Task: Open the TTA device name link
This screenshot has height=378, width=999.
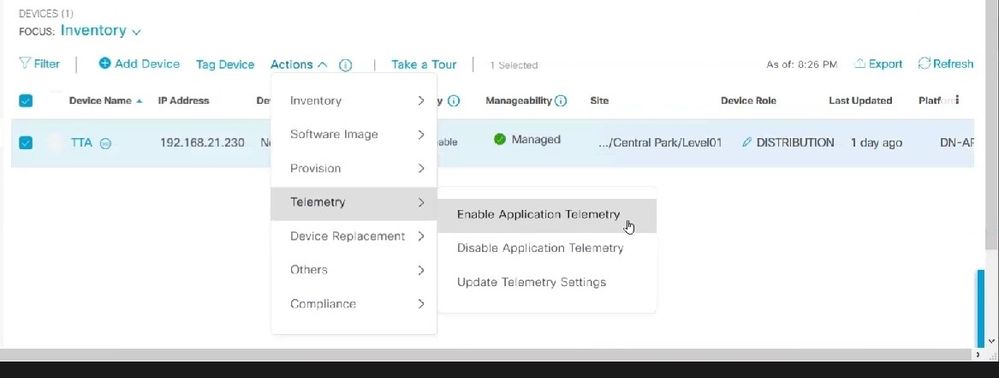Action: tap(82, 143)
